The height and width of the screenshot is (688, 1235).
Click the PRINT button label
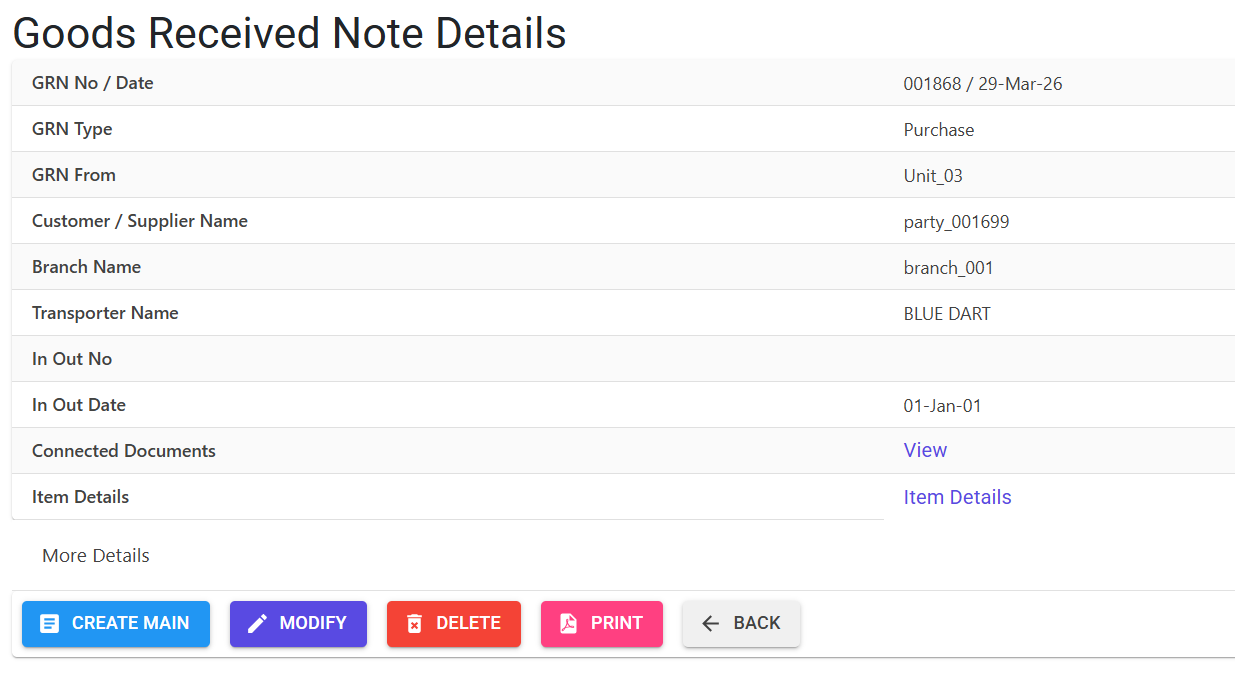click(x=616, y=623)
